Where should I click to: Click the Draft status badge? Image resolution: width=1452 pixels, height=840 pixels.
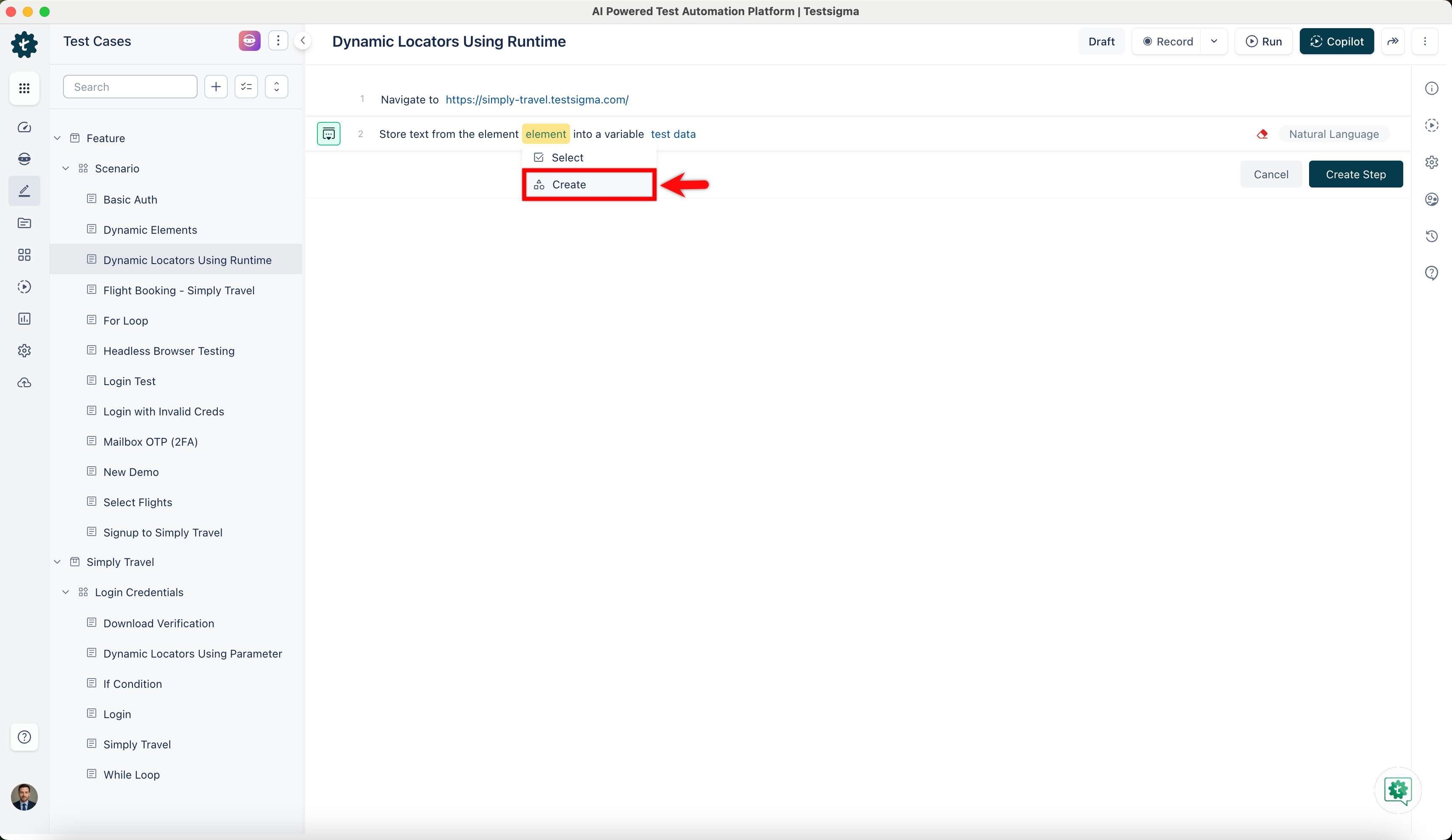[1102, 42]
